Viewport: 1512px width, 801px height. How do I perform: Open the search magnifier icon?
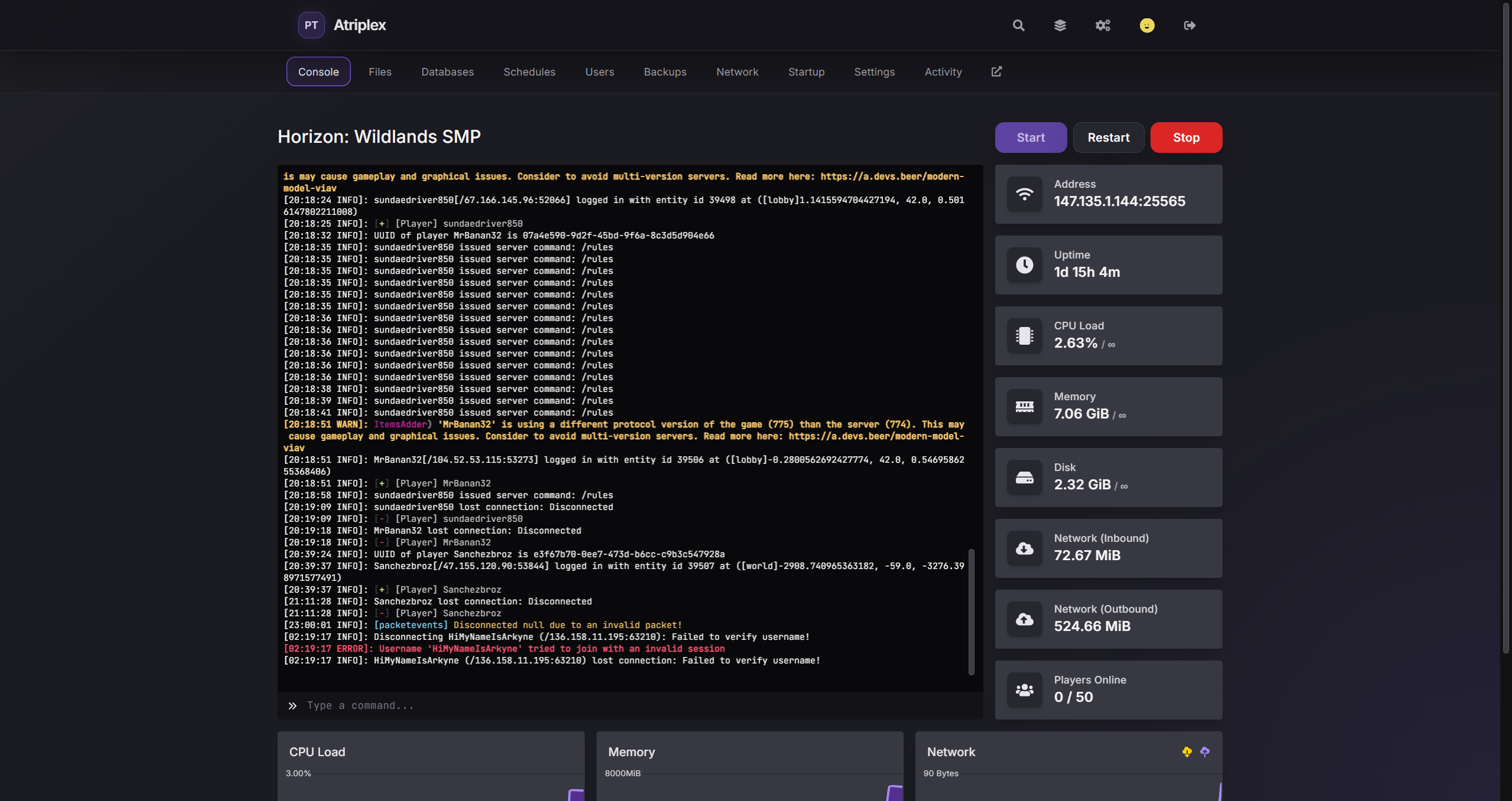(x=1018, y=25)
